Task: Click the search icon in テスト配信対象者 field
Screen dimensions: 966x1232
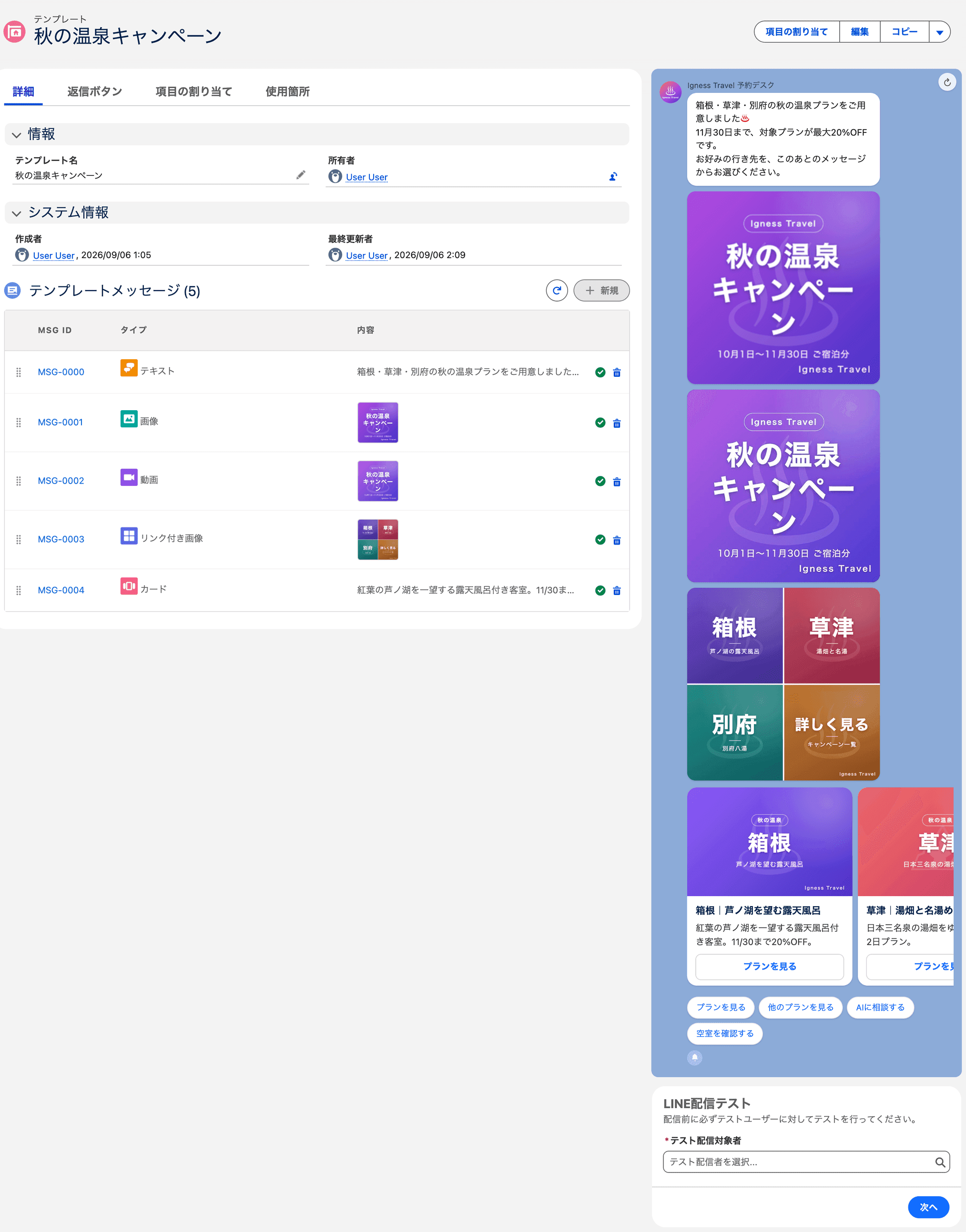Action: [x=939, y=1162]
